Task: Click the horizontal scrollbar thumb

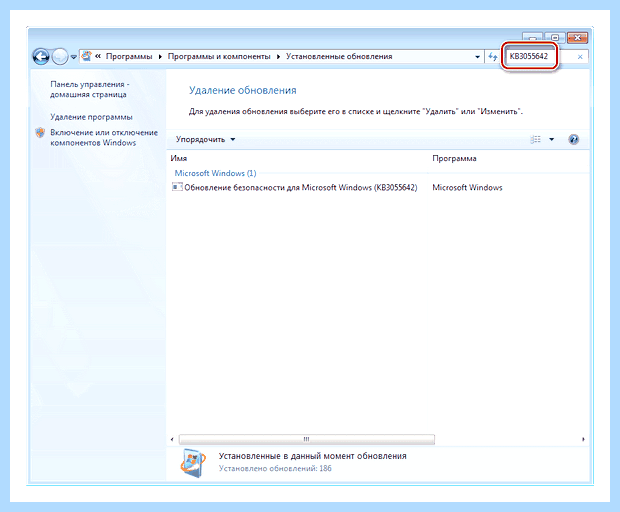Action: (x=306, y=439)
